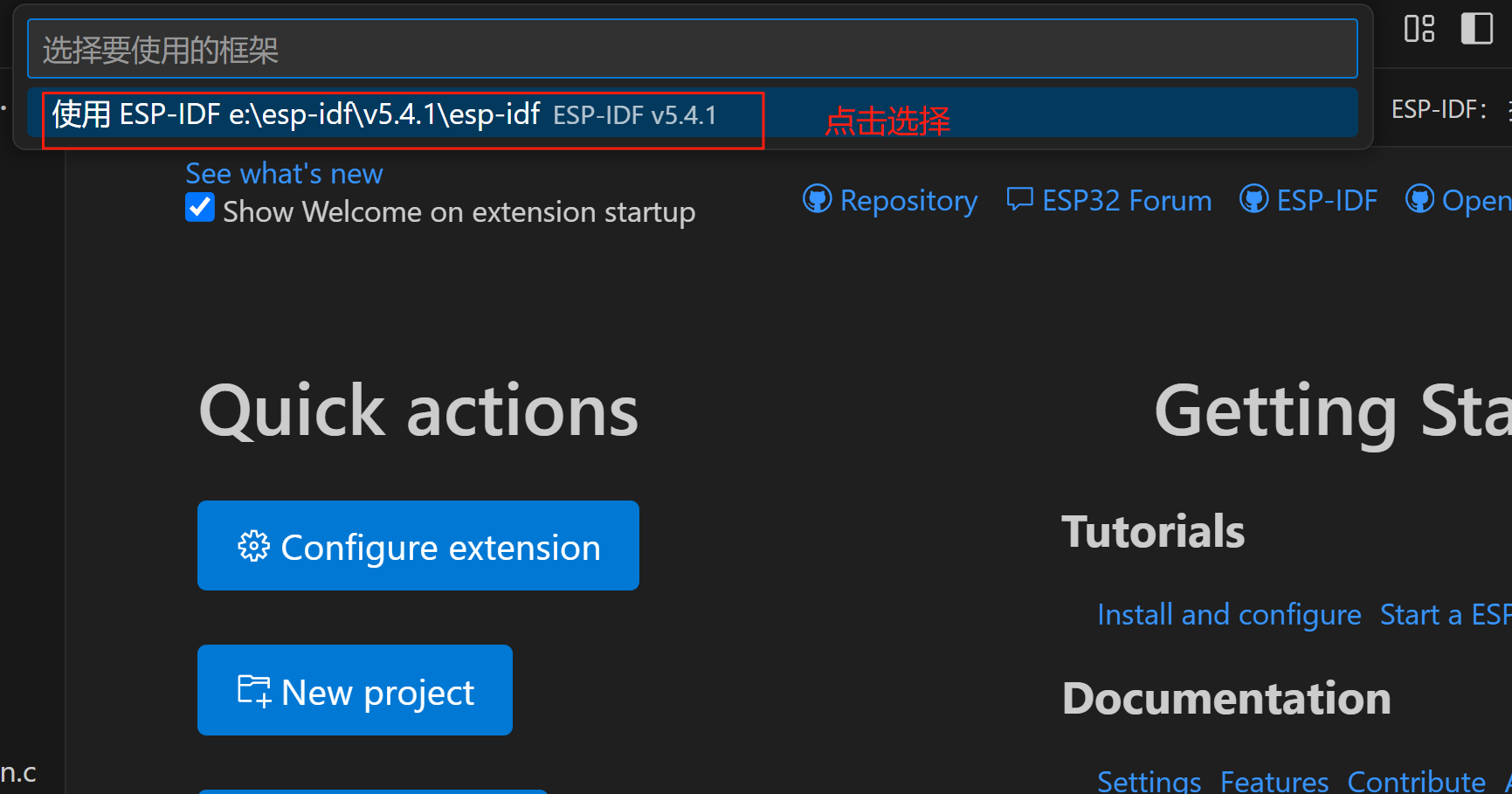Open the Features documentation link
Image resolution: width=1512 pixels, height=794 pixels.
[1274, 781]
